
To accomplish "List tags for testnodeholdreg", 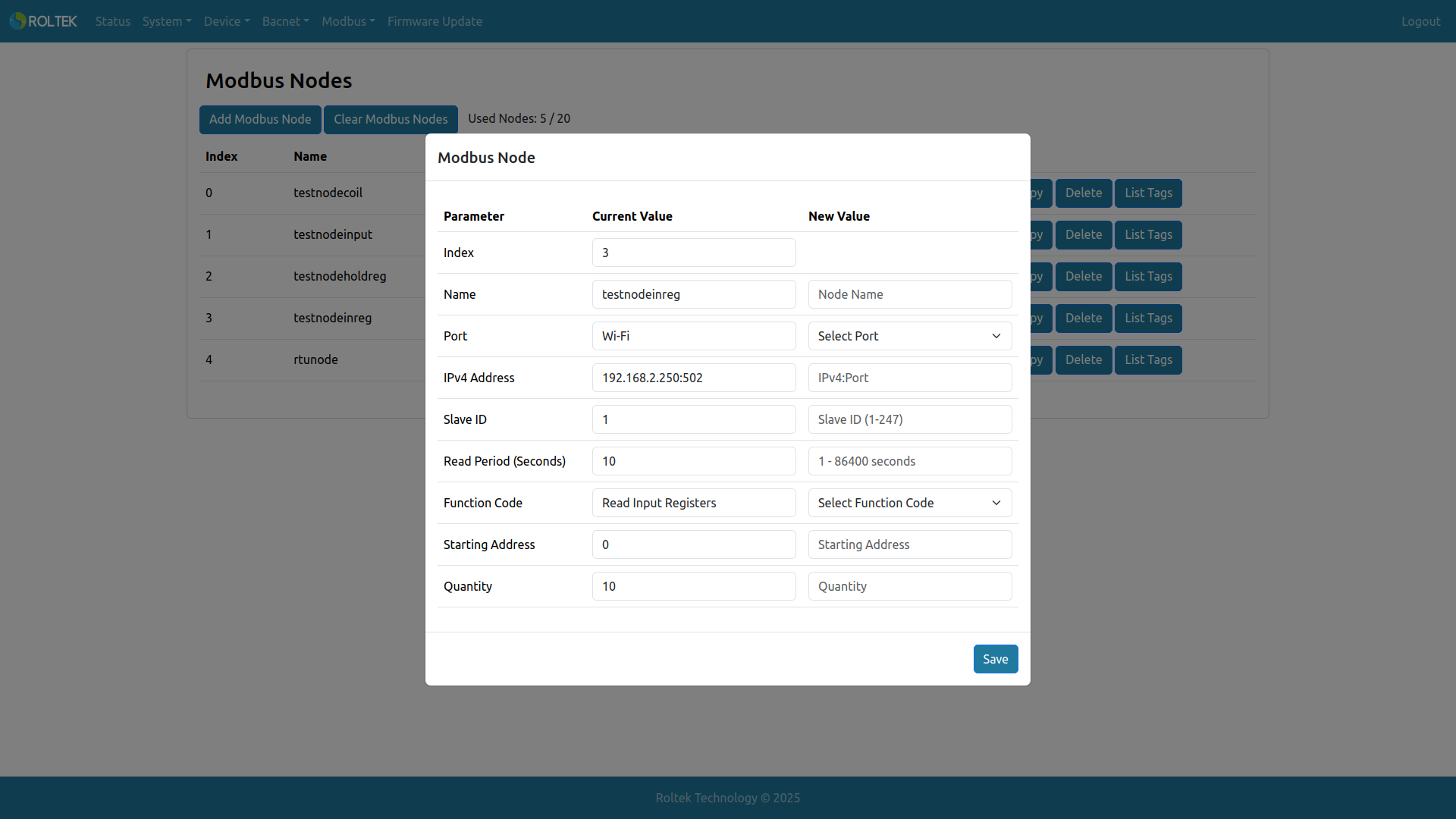I will click(1148, 277).
